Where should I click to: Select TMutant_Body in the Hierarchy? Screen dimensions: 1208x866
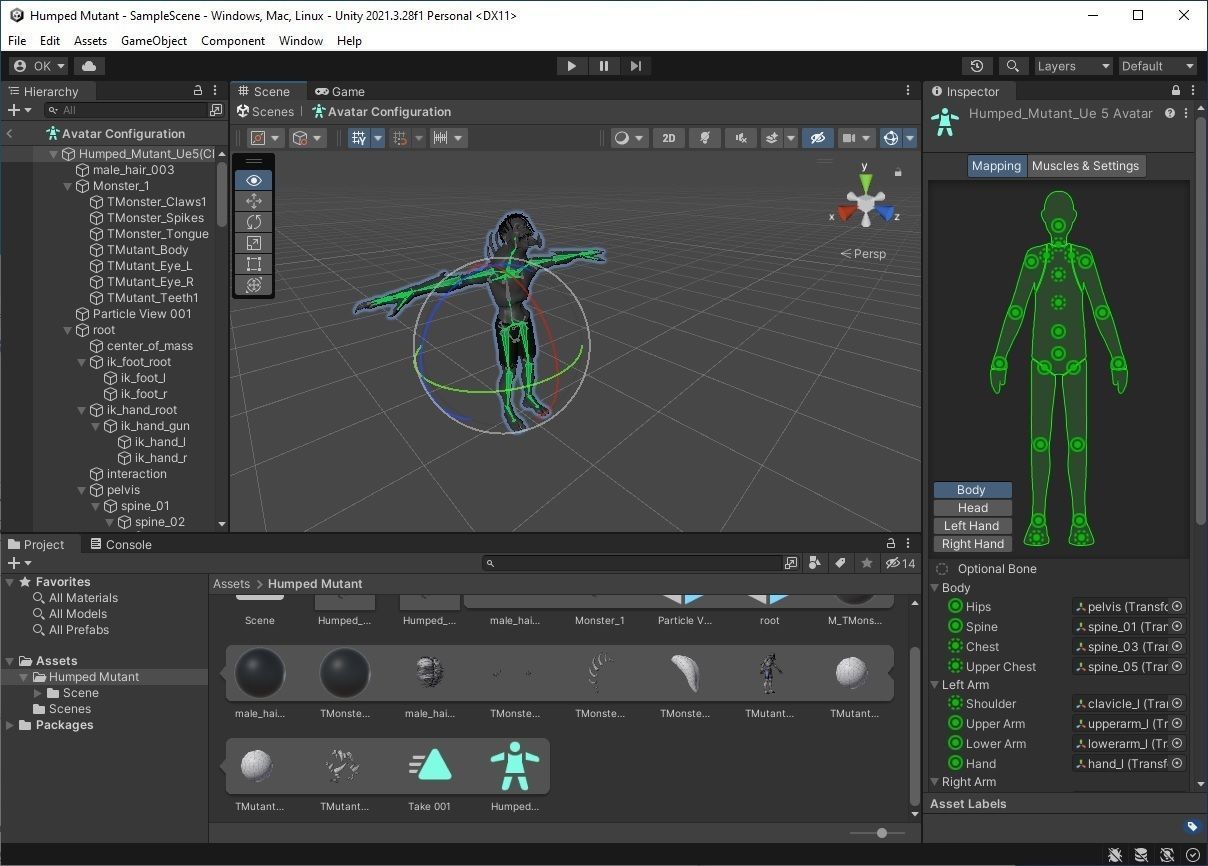click(147, 250)
